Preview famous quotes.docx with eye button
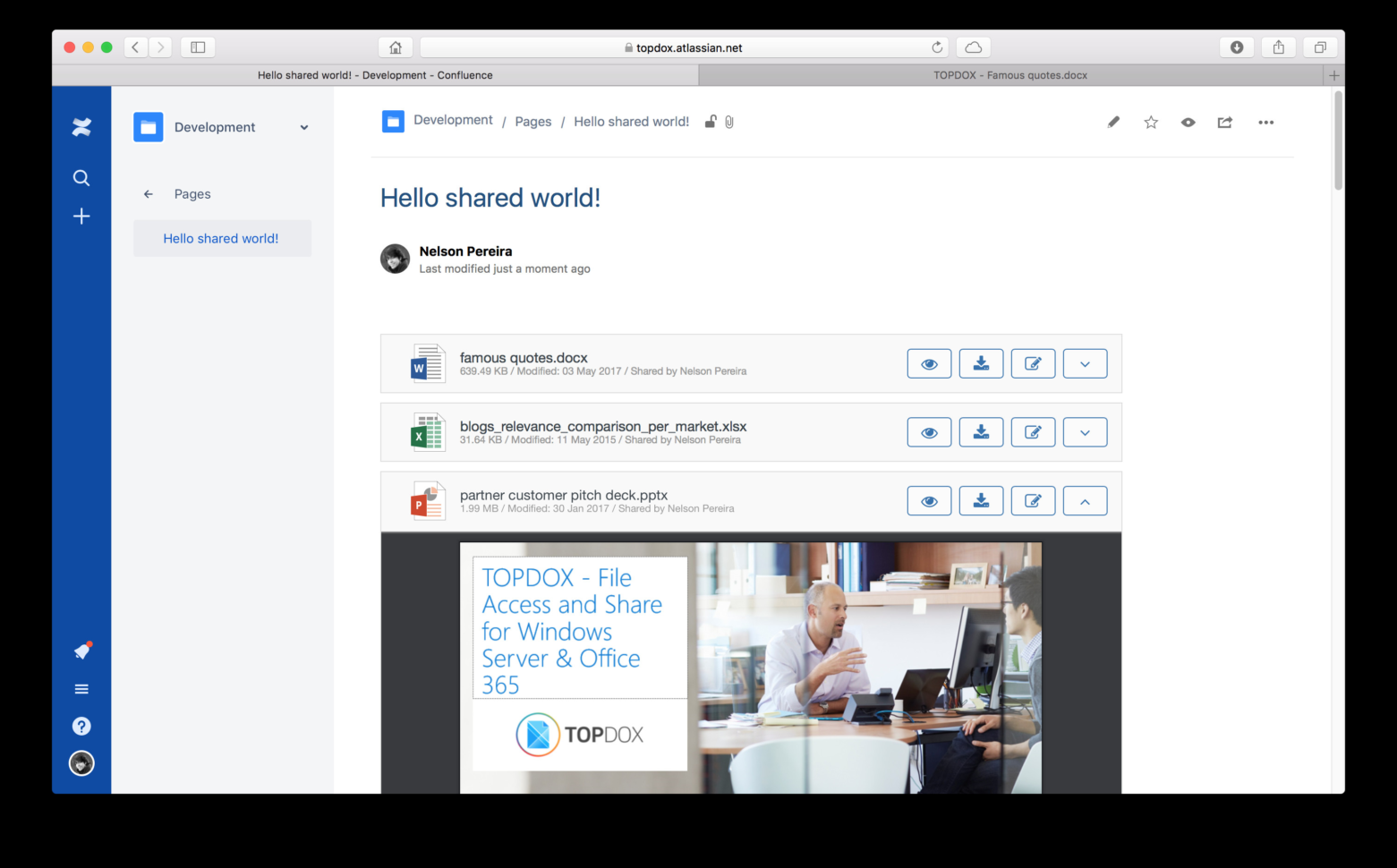1397x868 pixels. pyautogui.click(x=929, y=364)
